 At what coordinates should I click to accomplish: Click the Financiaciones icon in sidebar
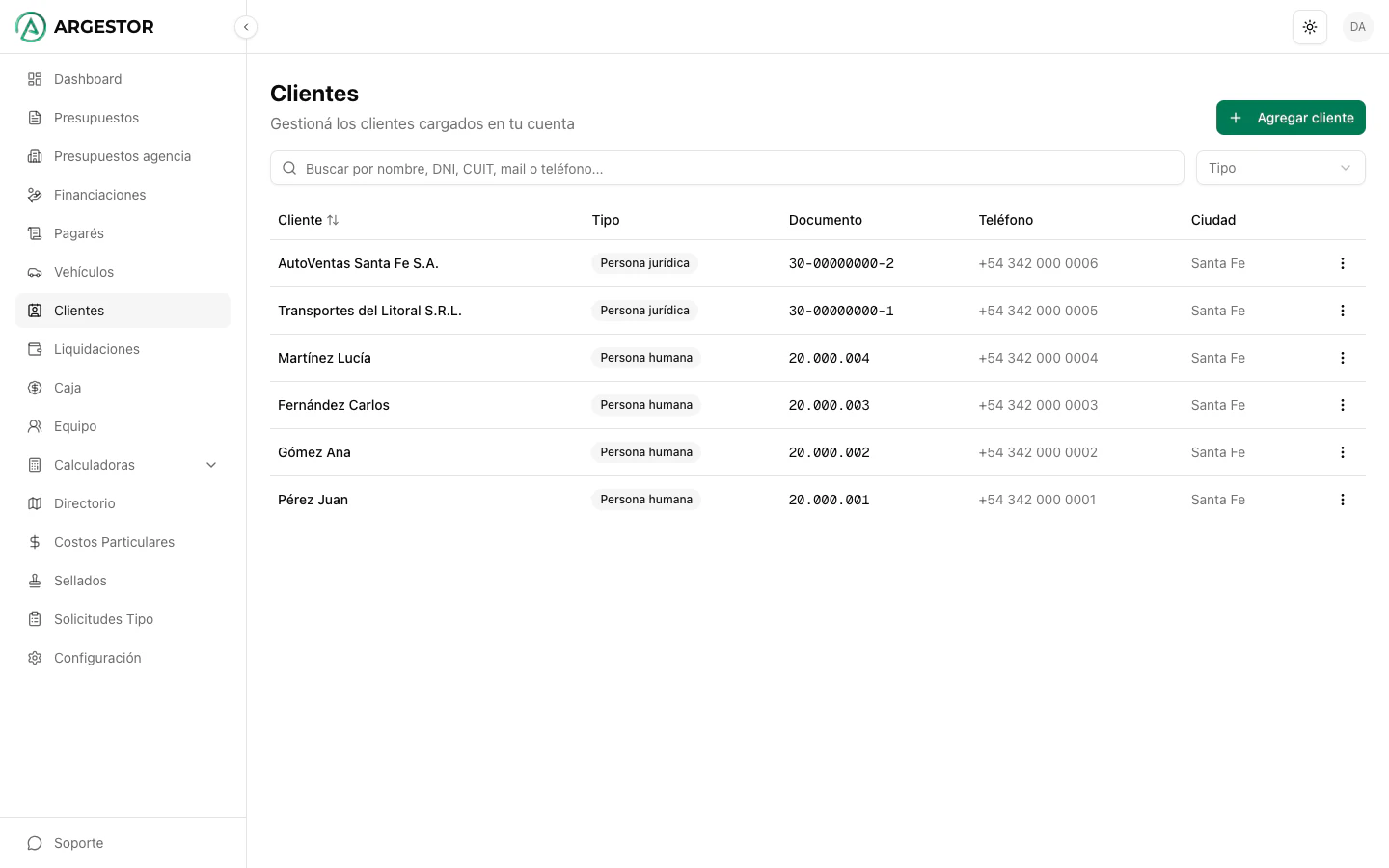(35, 195)
